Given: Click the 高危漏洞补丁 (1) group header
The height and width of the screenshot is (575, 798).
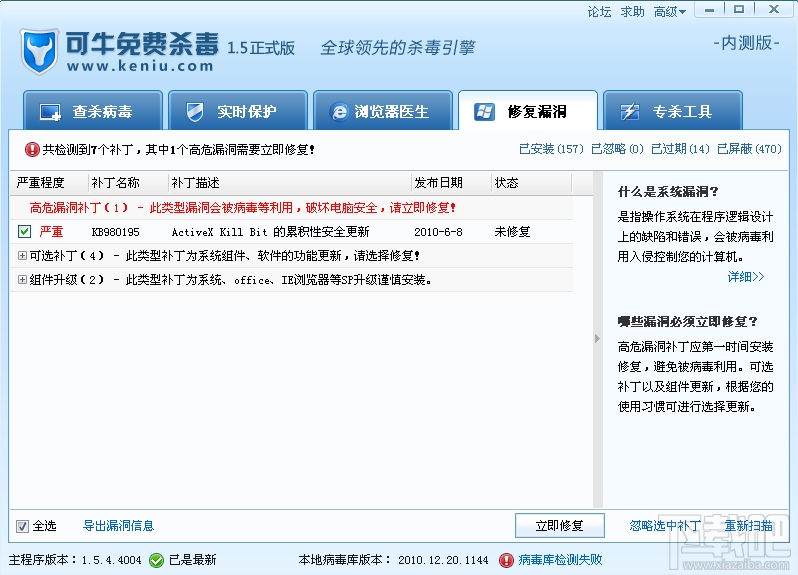Looking at the screenshot, I should point(292,208).
